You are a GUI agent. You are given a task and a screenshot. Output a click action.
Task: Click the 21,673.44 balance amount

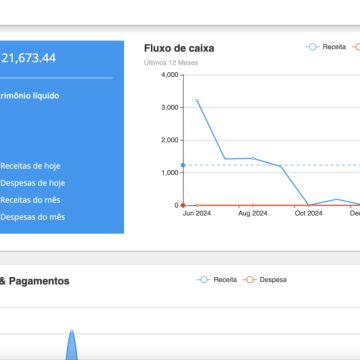click(29, 58)
